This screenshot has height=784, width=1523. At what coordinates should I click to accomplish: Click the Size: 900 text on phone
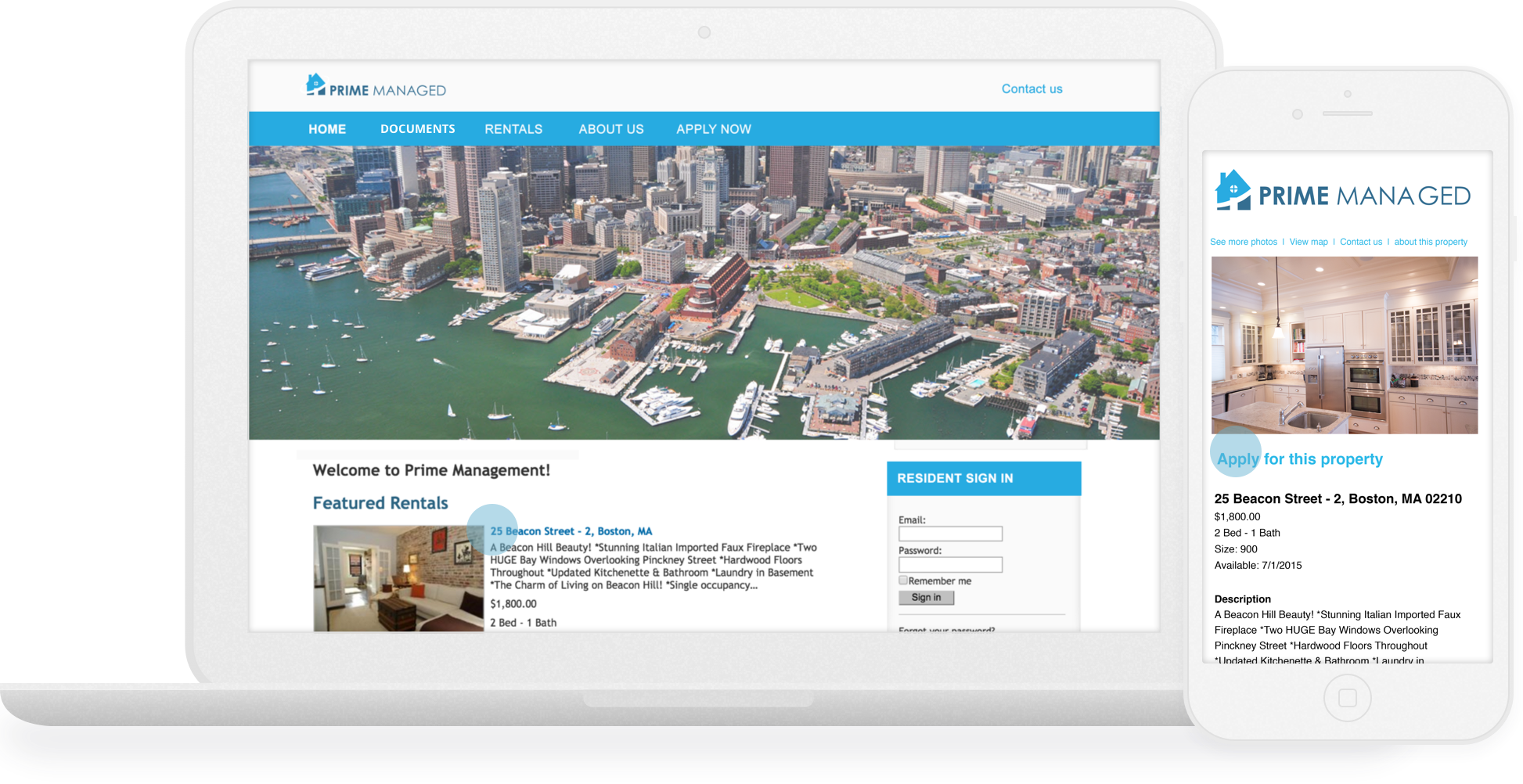(x=1236, y=549)
